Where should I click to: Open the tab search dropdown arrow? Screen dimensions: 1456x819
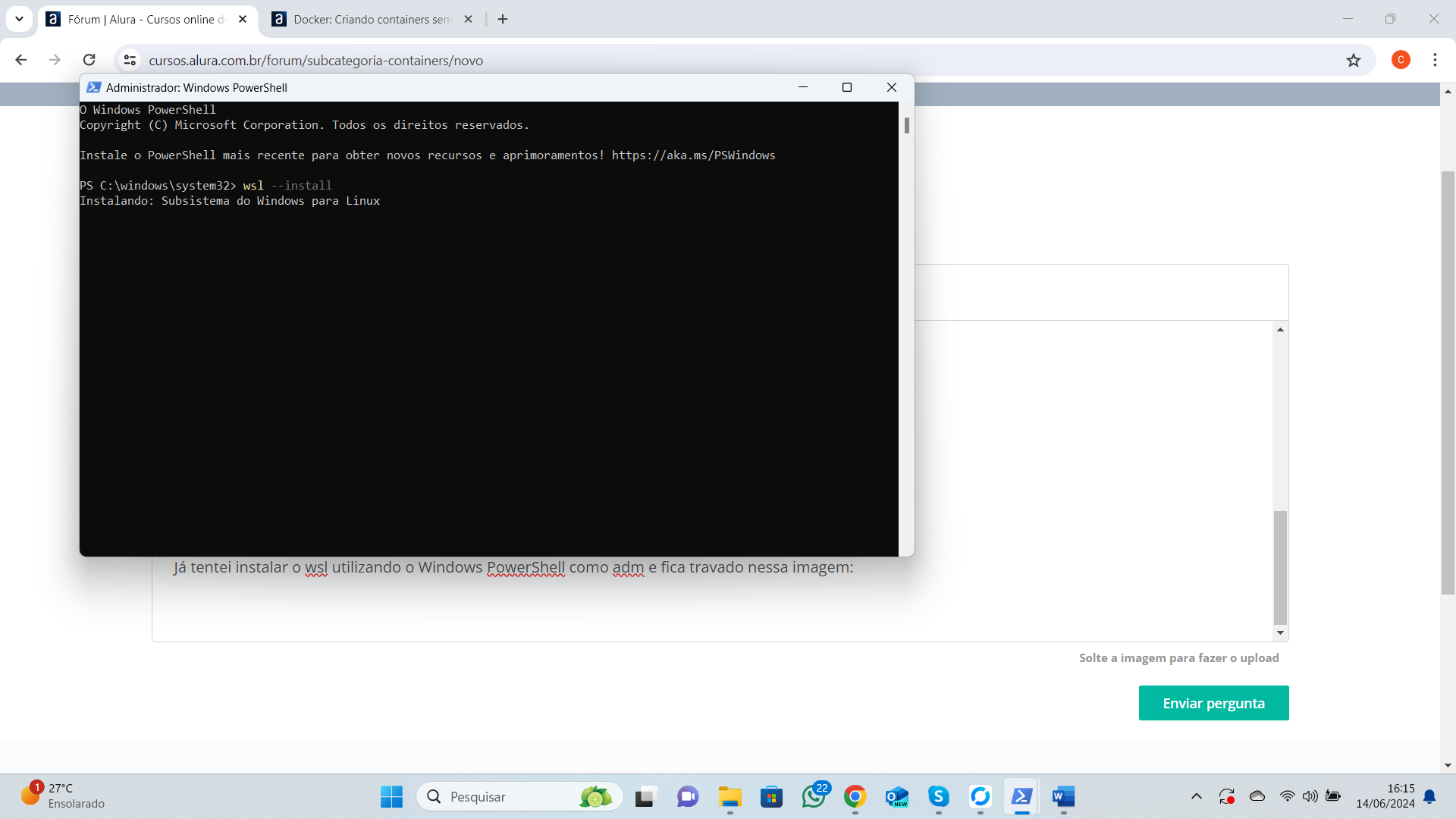coord(19,19)
